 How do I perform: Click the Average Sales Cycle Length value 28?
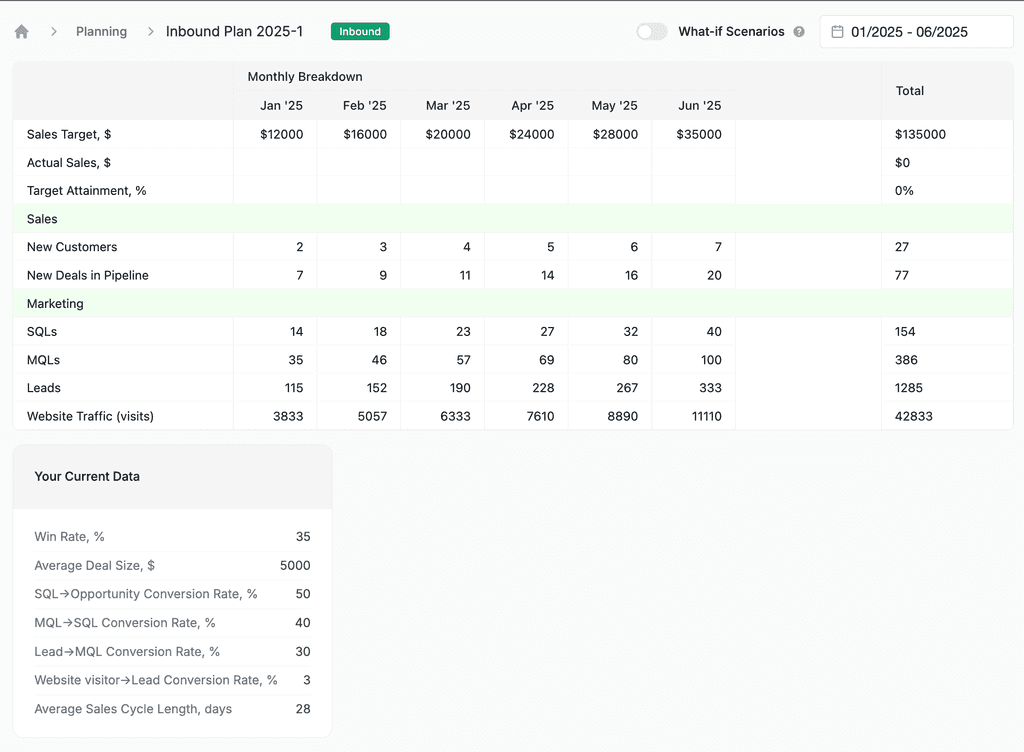pos(303,708)
